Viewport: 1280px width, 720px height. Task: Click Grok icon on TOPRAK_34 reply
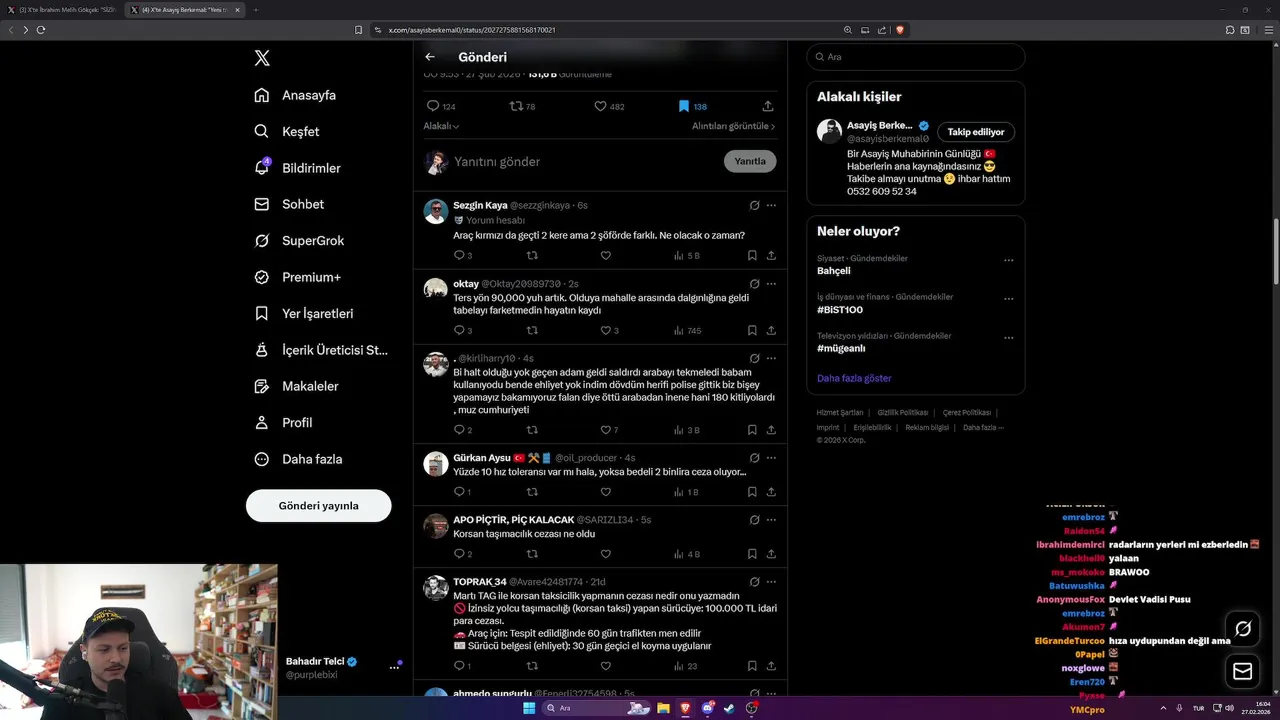pos(755,582)
